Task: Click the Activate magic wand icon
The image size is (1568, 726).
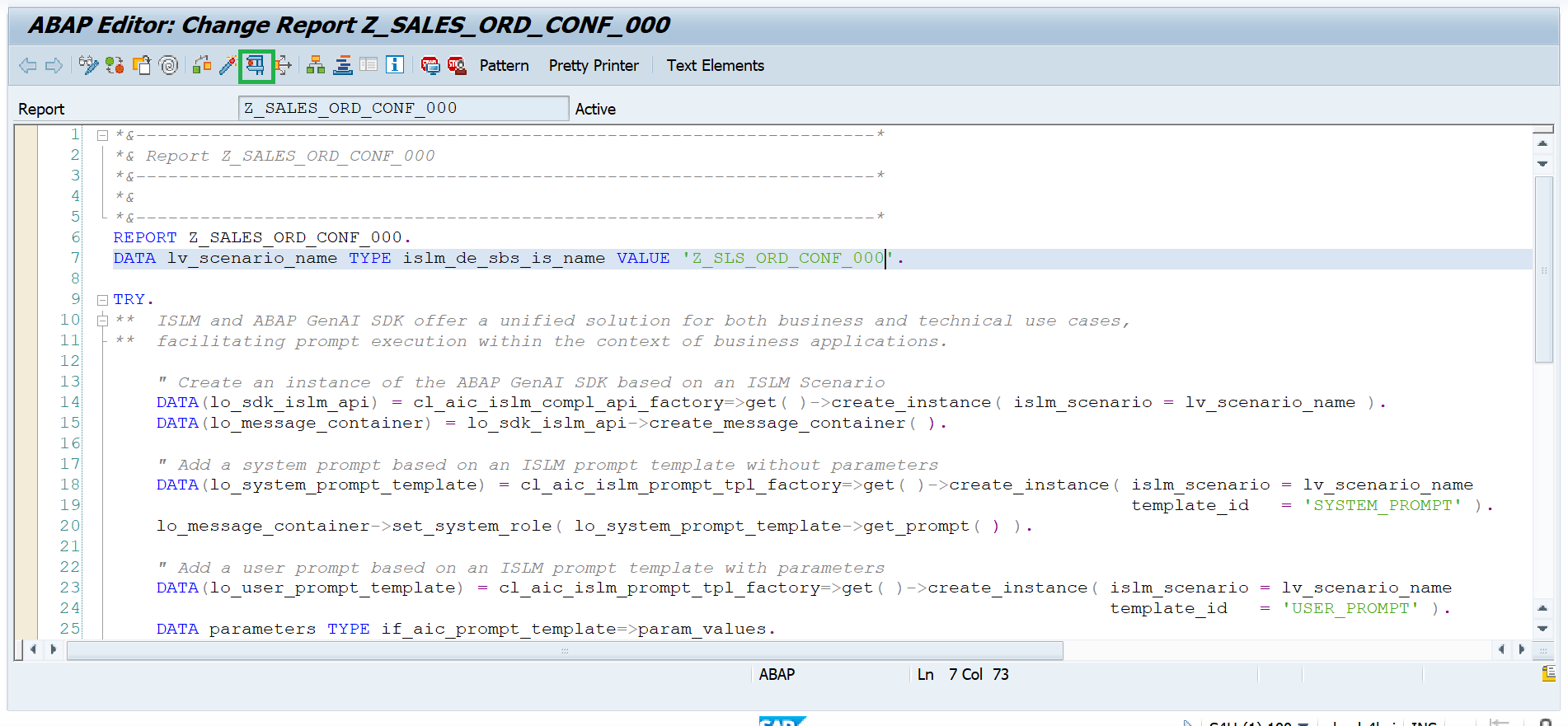Action: tap(228, 65)
